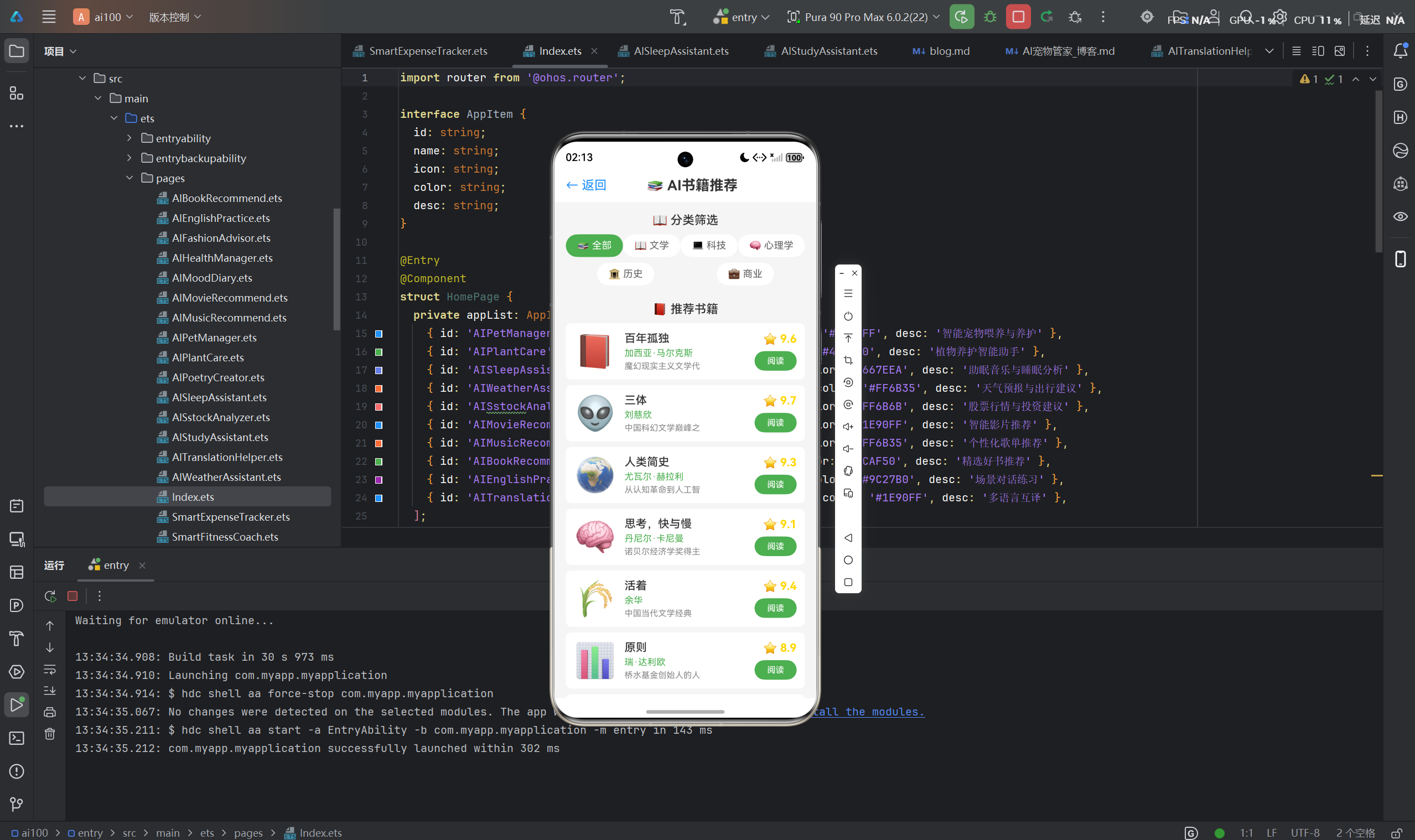
Task: Open the ai100 project dropdown
Action: click(103, 17)
